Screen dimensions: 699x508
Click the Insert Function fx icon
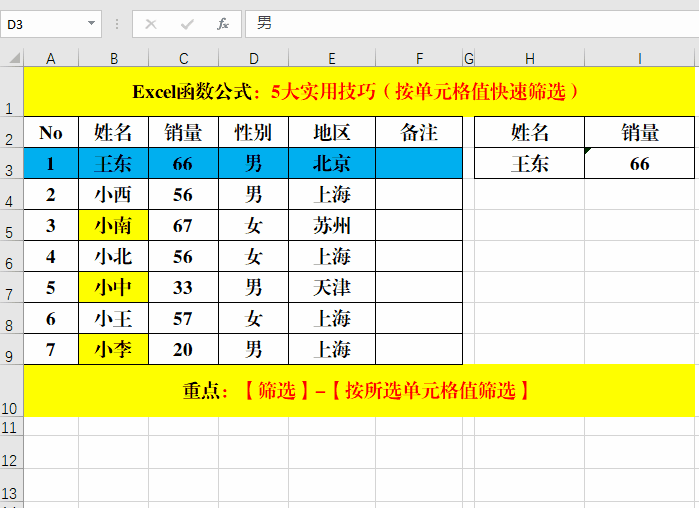pos(223,24)
